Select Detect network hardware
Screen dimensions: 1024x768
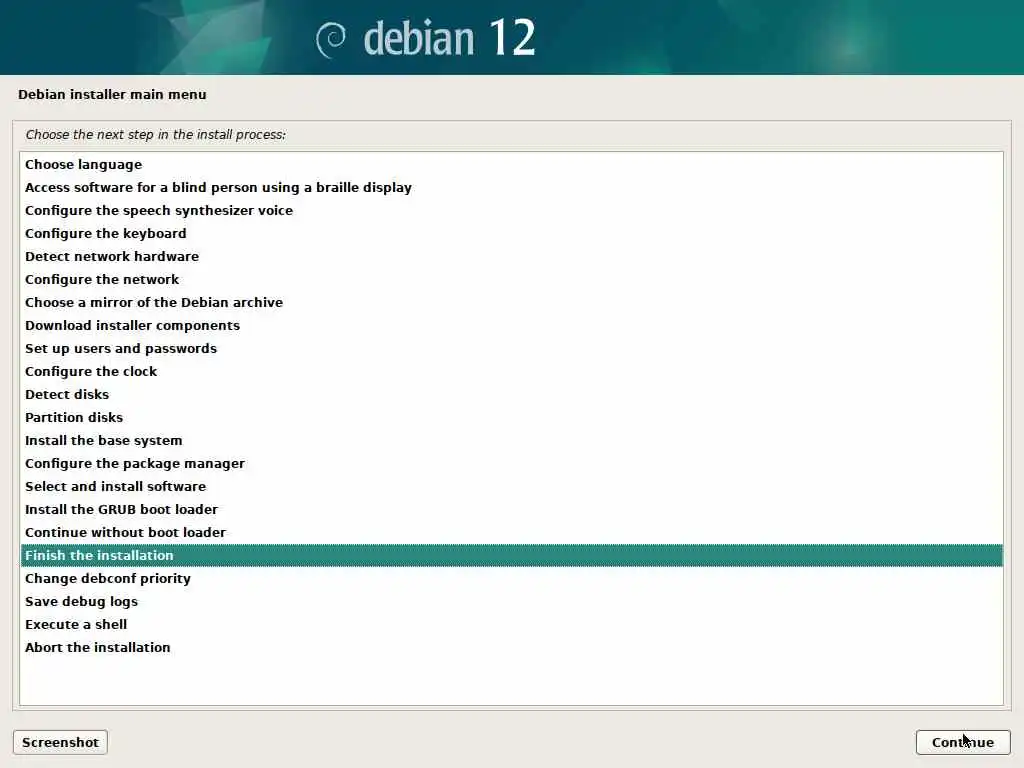tap(511, 257)
